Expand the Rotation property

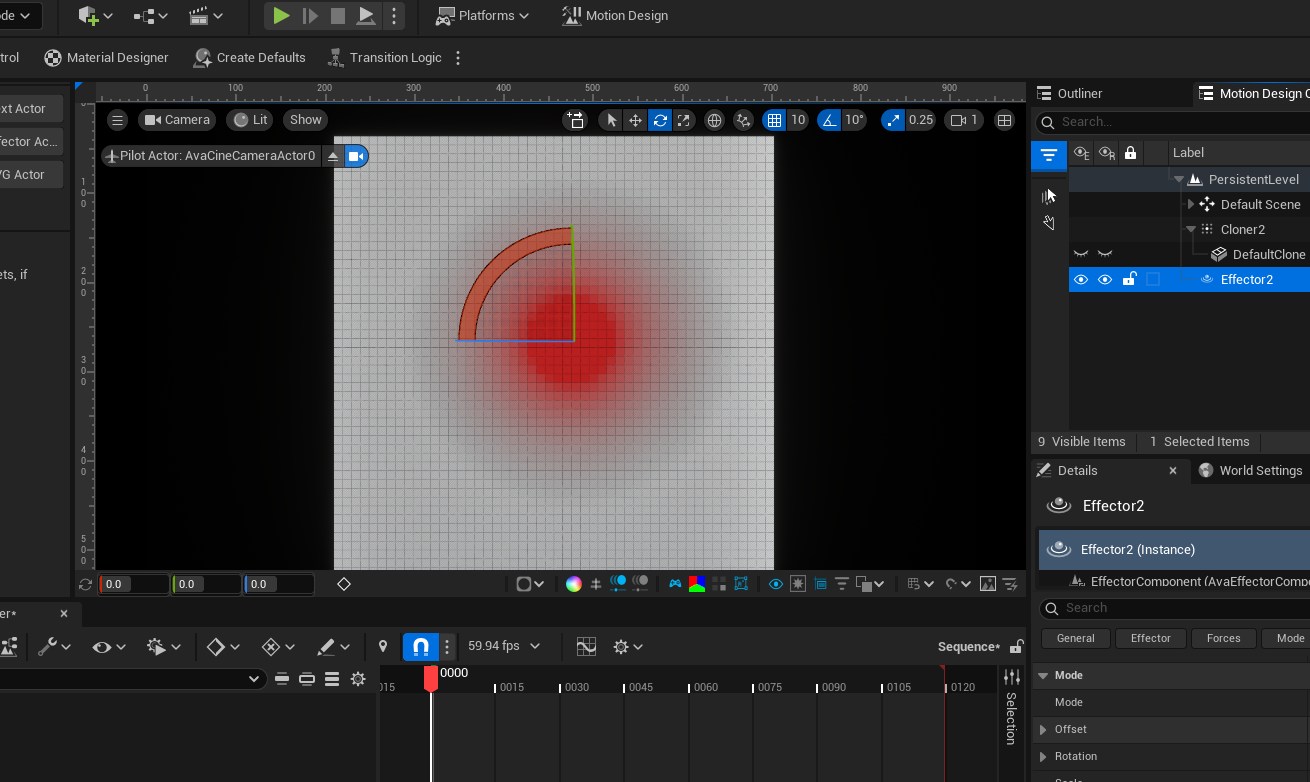pos(1043,756)
